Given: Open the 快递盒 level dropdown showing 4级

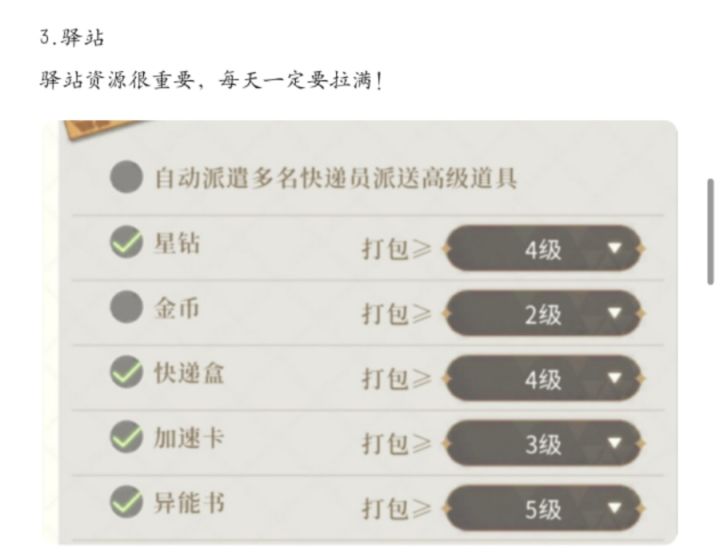Looking at the screenshot, I should point(541,379).
